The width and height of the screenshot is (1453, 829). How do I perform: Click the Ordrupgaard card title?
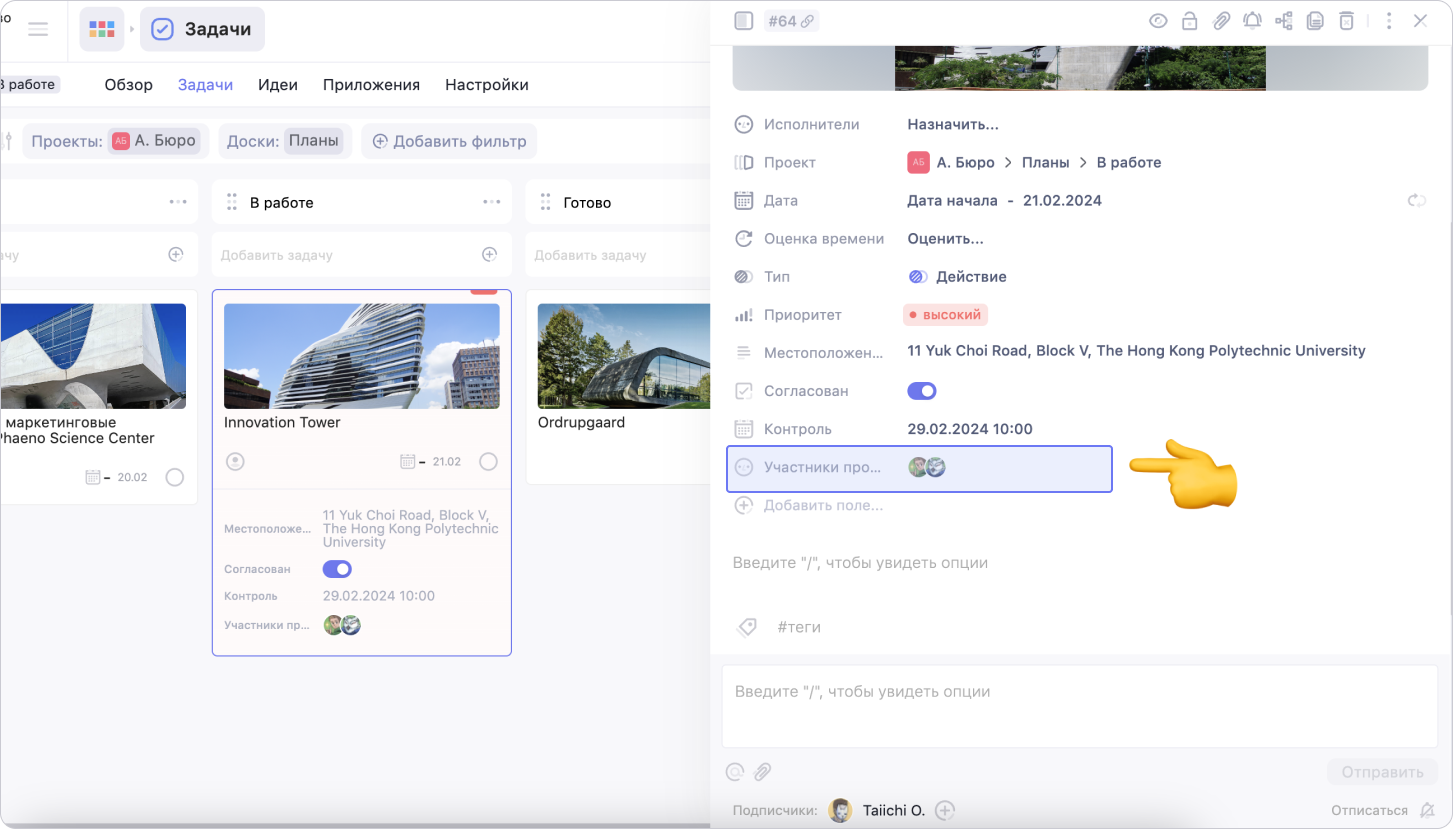(581, 422)
